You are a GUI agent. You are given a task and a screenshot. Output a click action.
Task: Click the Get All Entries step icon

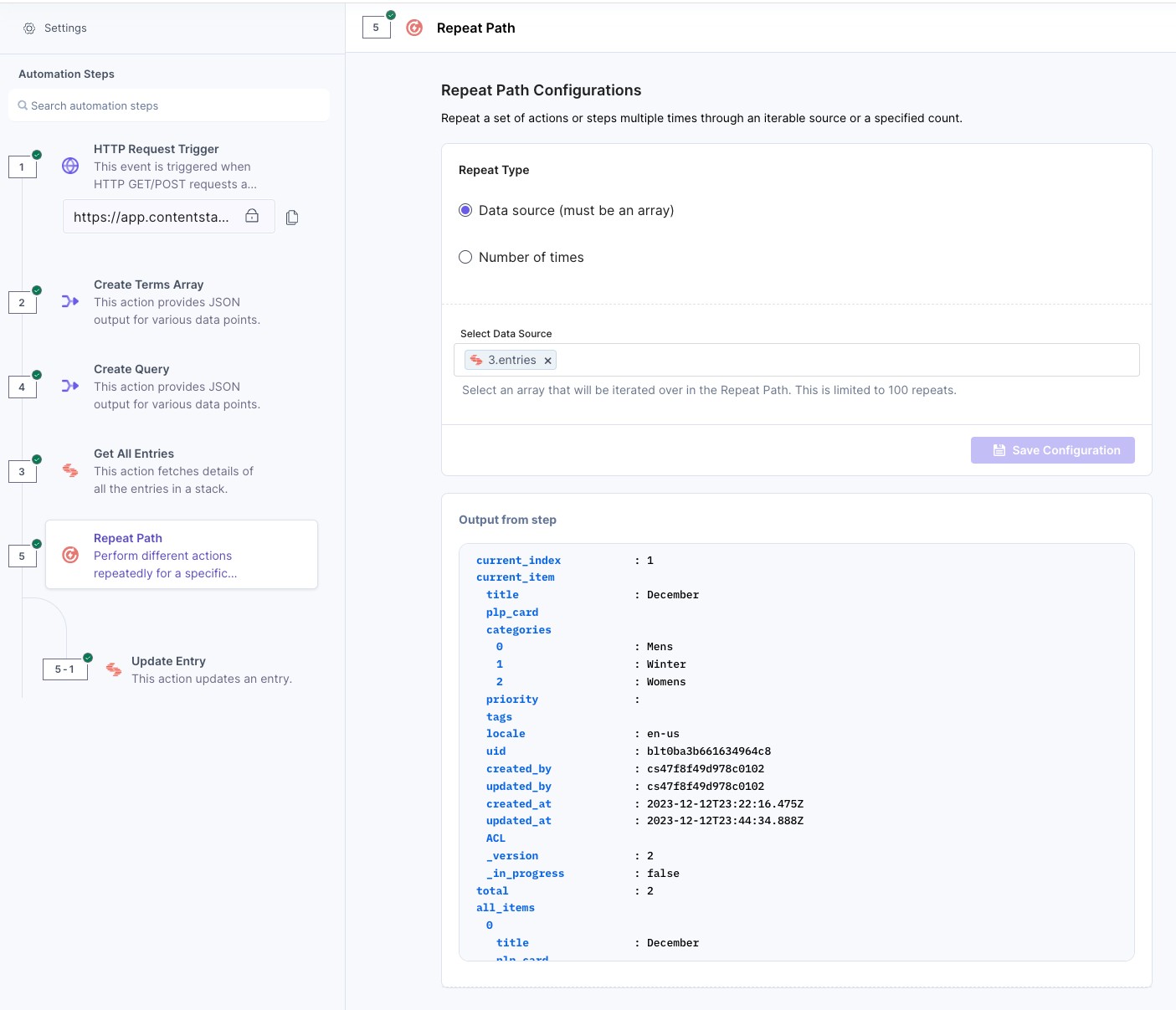coord(70,470)
